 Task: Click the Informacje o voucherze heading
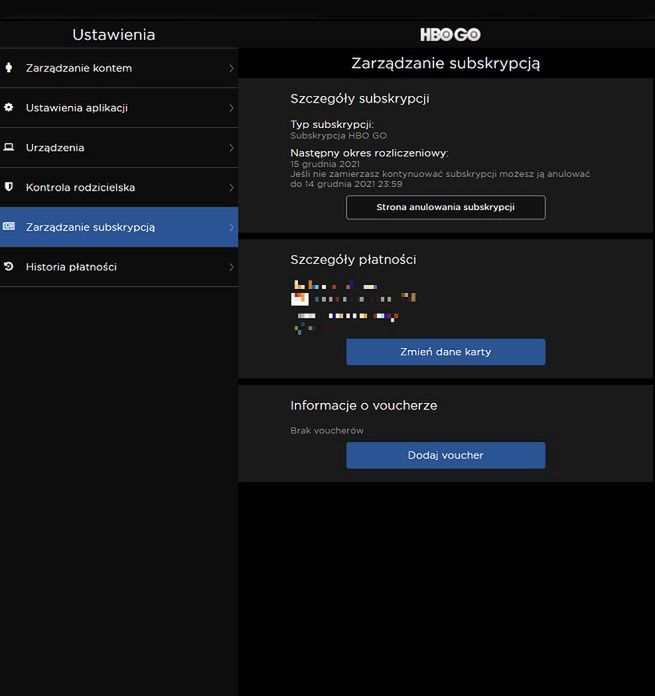tap(364, 405)
